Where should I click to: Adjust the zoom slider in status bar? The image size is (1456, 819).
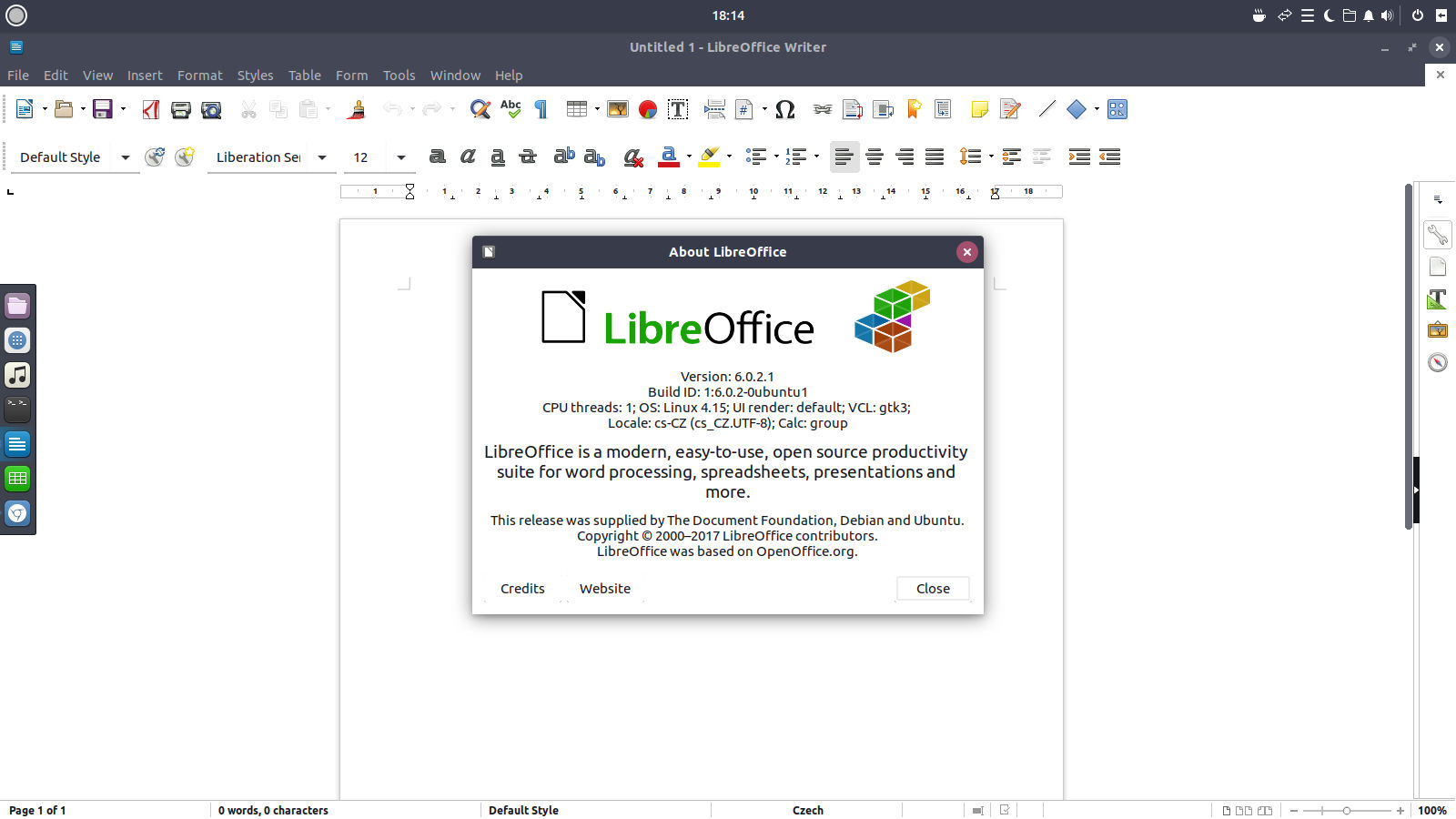tap(1347, 810)
